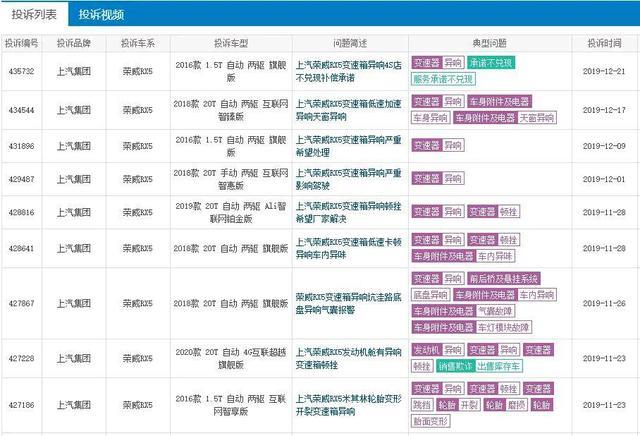The image size is (640, 436).
Task: Select complaint number 431896
Action: (21, 146)
